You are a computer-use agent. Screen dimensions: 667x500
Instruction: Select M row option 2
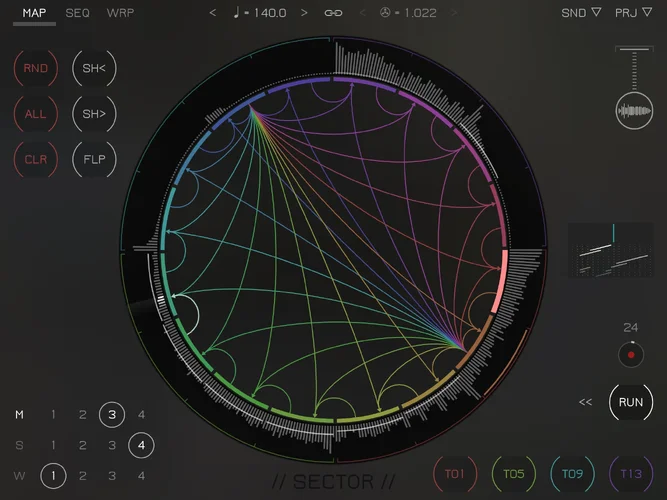click(83, 414)
